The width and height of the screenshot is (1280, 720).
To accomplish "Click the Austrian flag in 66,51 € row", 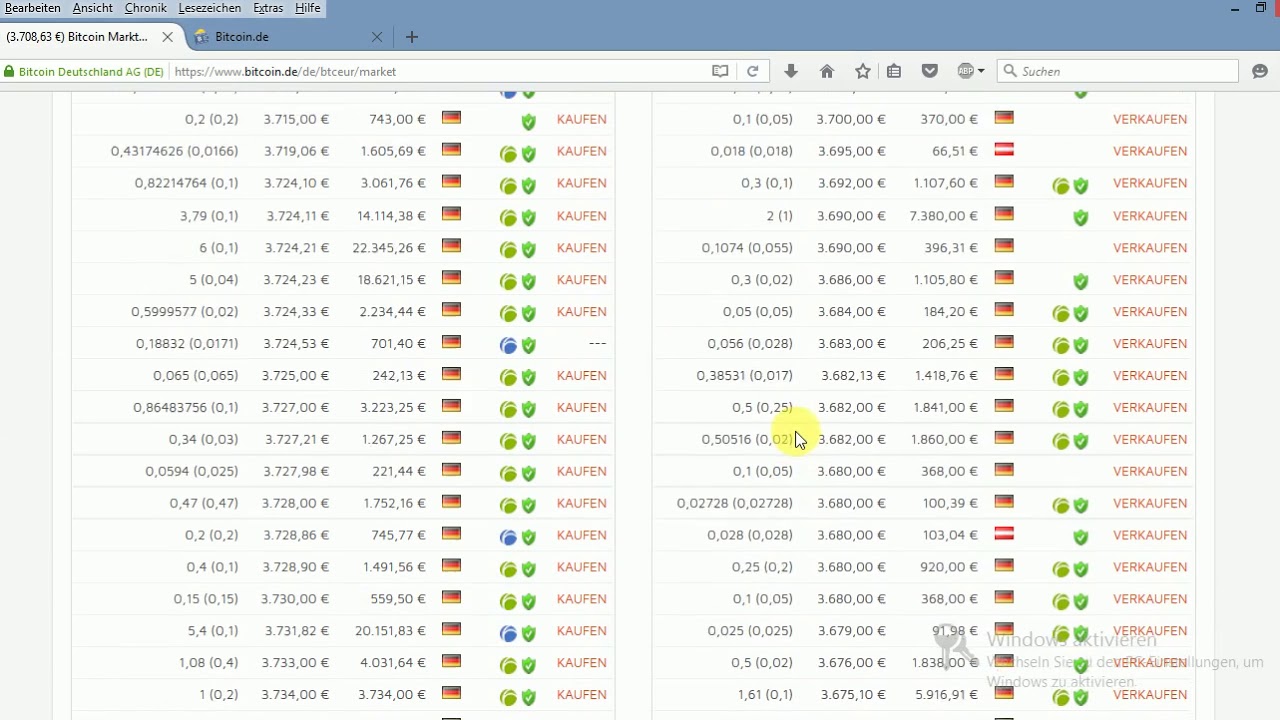I will (1004, 150).
